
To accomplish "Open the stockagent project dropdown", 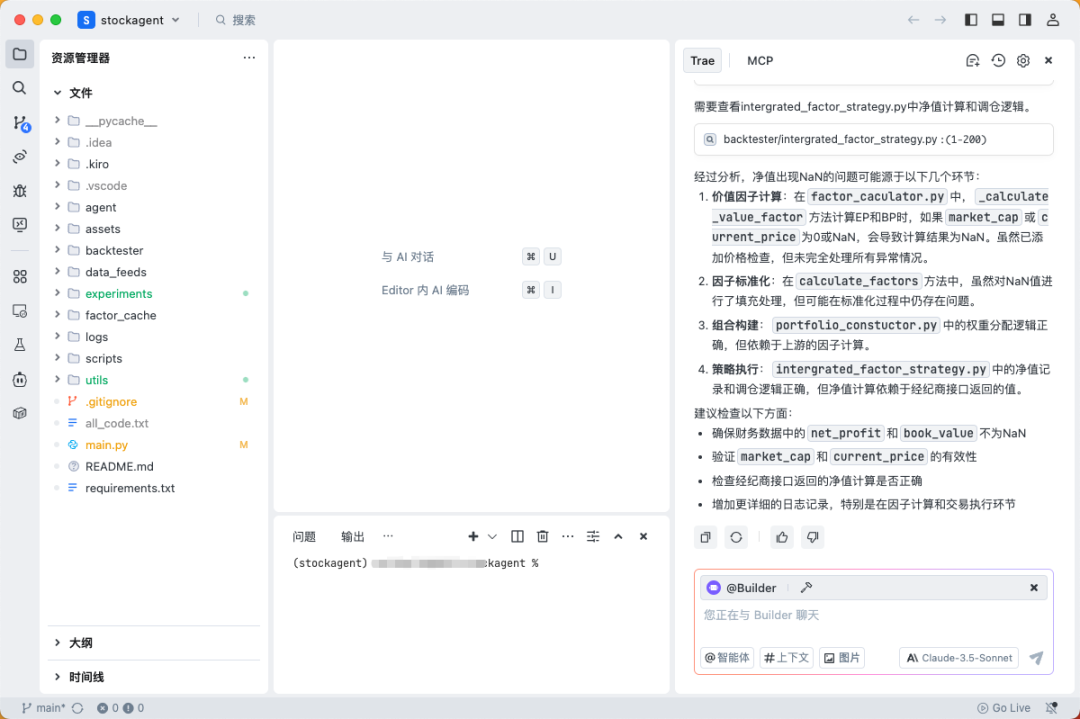I will pos(129,20).
